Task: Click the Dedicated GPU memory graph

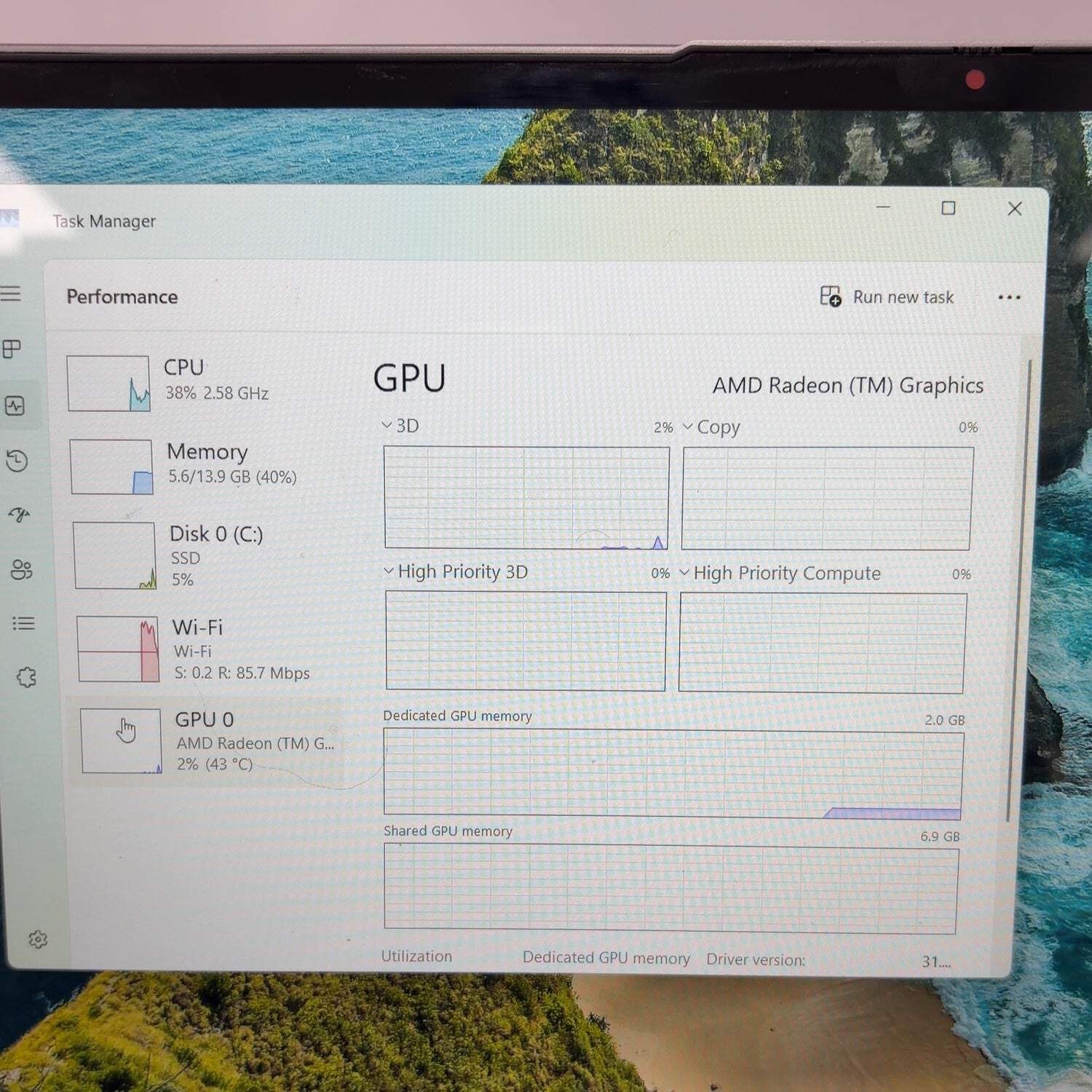Action: coord(673,774)
